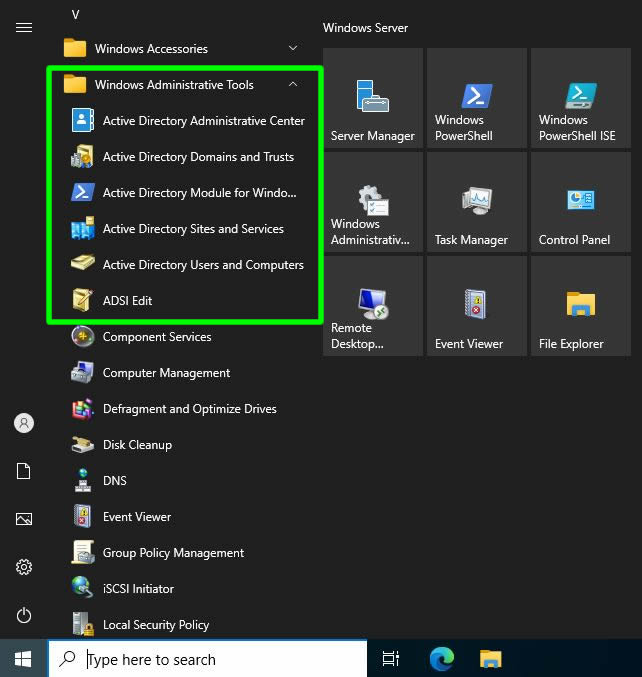Launch ADSI Edit from the list
This screenshot has height=677, width=642.
tap(127, 301)
